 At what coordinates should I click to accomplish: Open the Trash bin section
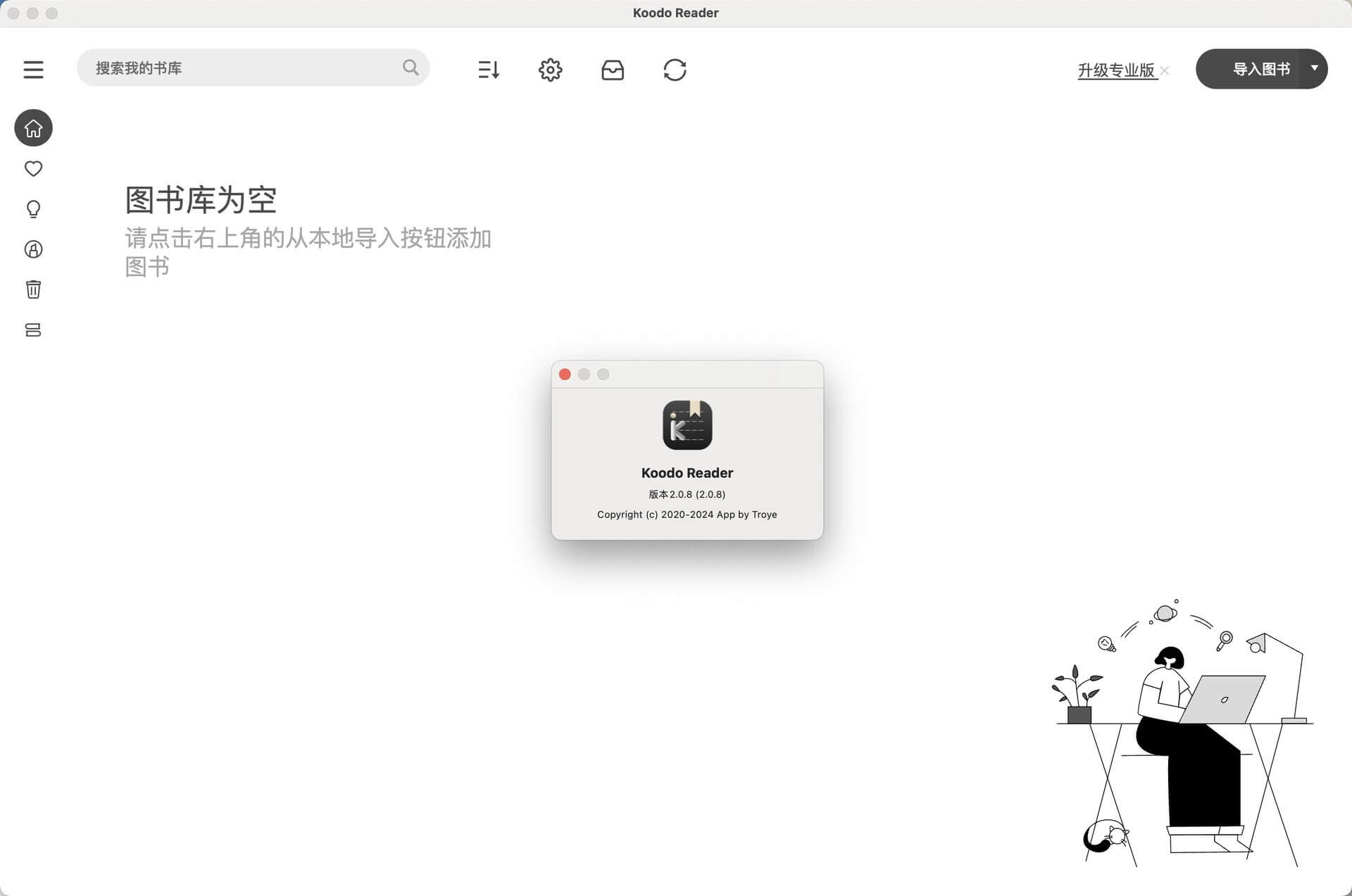point(33,289)
